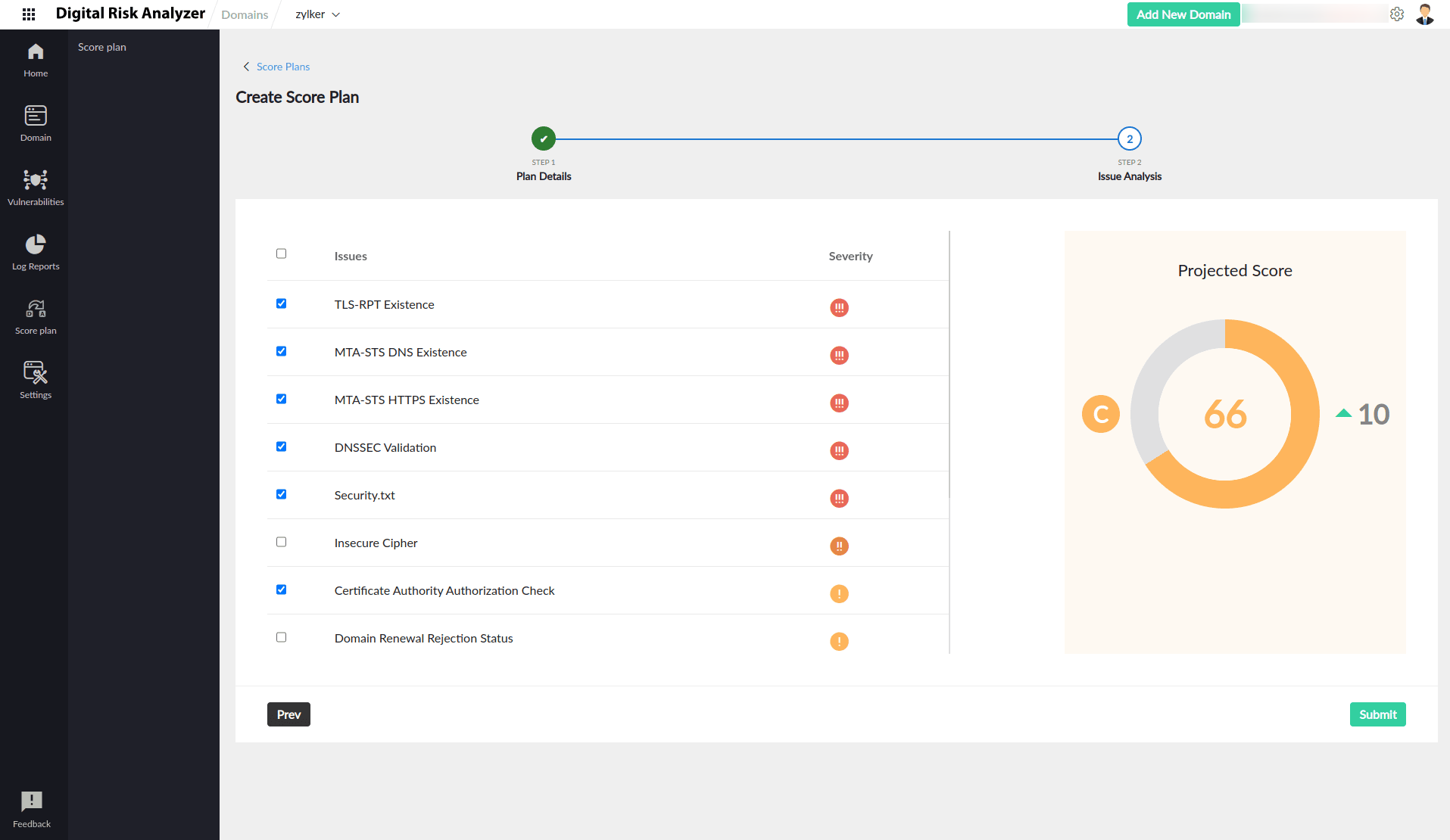The width and height of the screenshot is (1450, 840).
Task: Expand the zylker domain dropdown
Action: click(x=317, y=14)
